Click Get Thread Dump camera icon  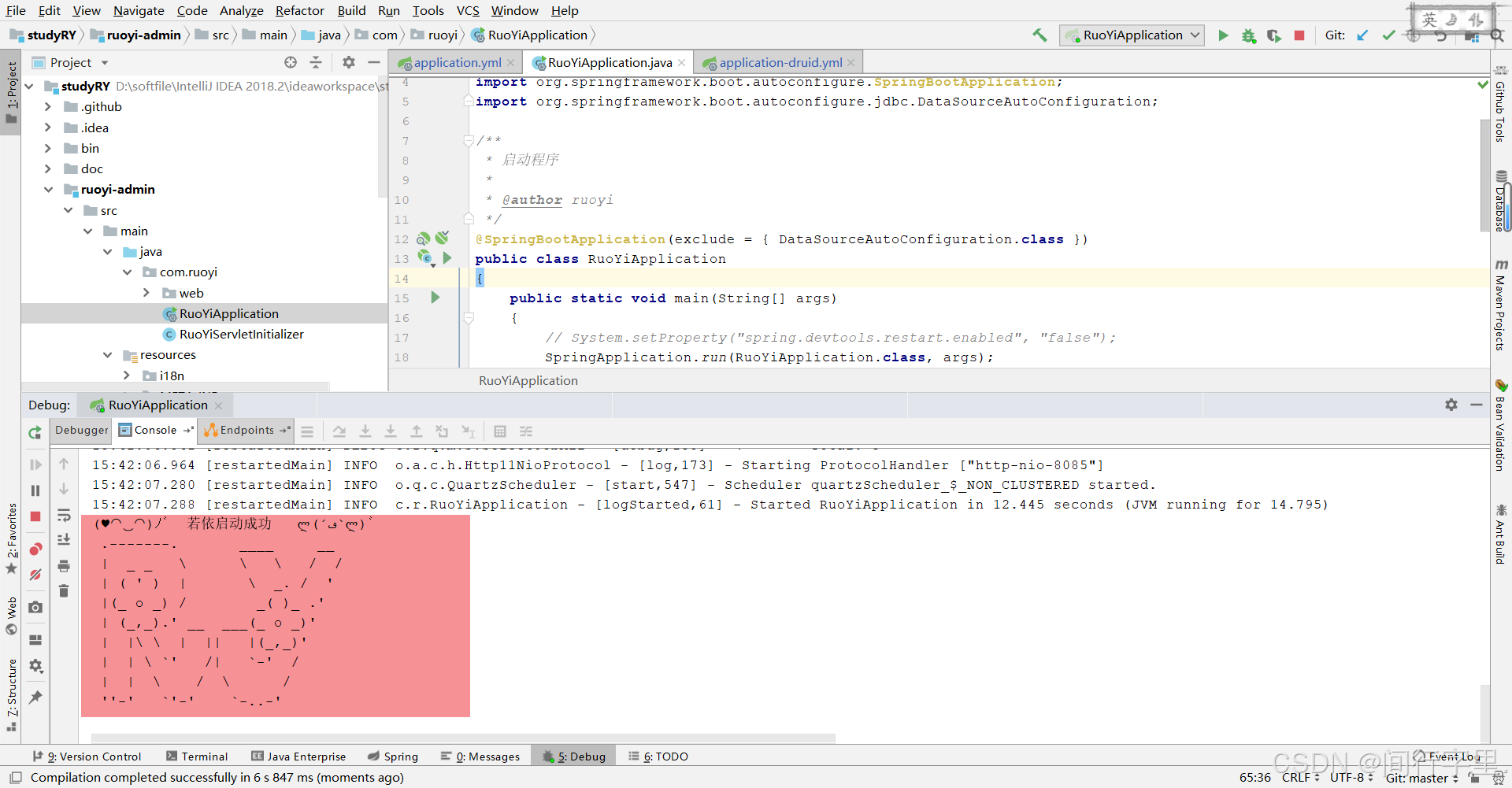pos(35,607)
